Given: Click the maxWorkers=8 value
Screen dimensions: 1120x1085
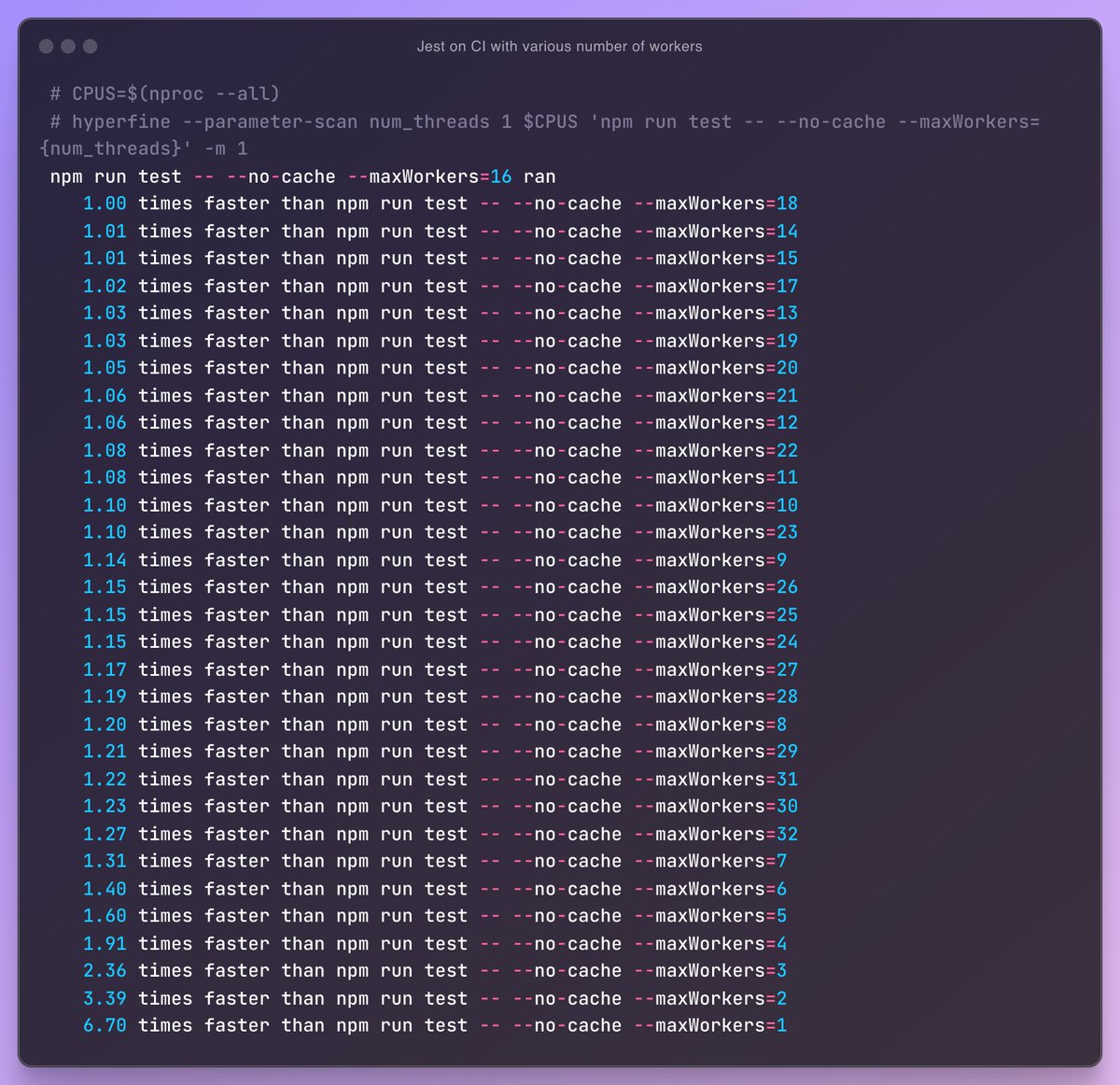Looking at the screenshot, I should point(781,726).
